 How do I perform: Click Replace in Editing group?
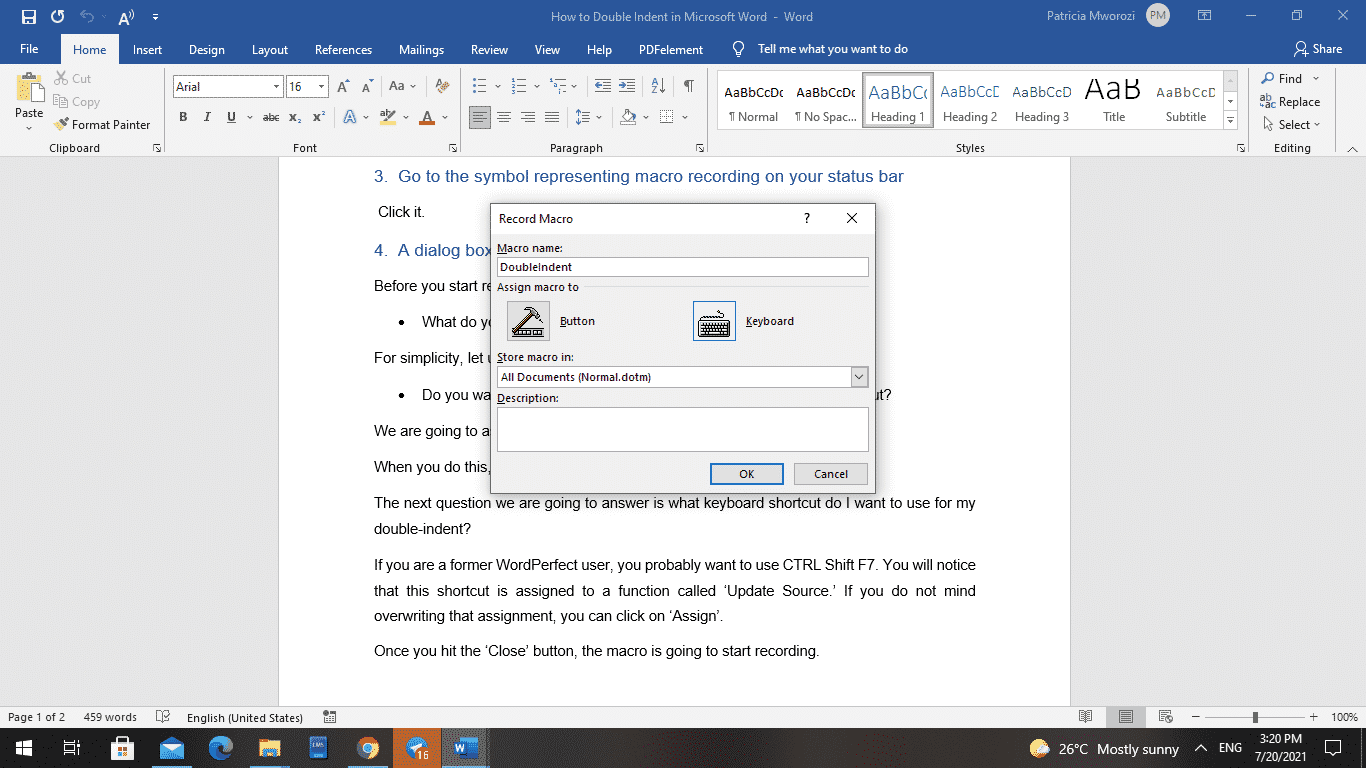(x=1290, y=101)
